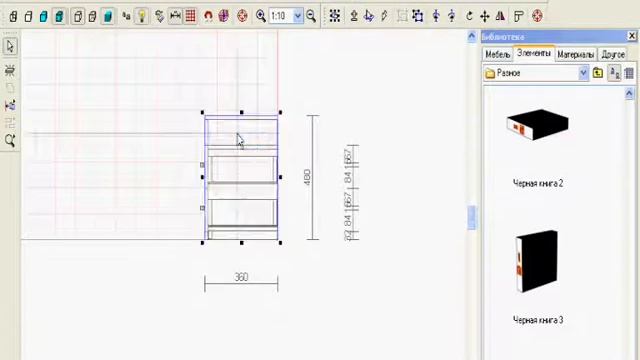Select the Черная книга 3 thumbnail
The height and width of the screenshot is (360, 640).
tap(537, 261)
